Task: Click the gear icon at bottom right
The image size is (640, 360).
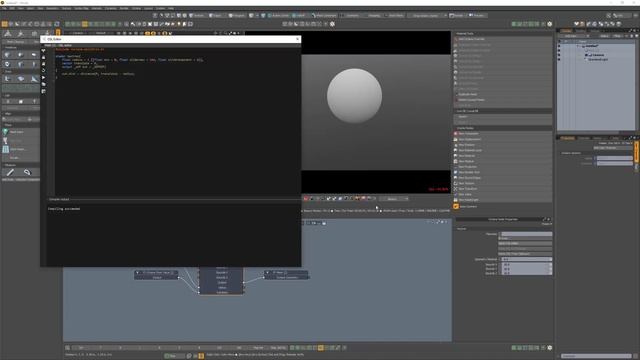Action: click(x=549, y=348)
